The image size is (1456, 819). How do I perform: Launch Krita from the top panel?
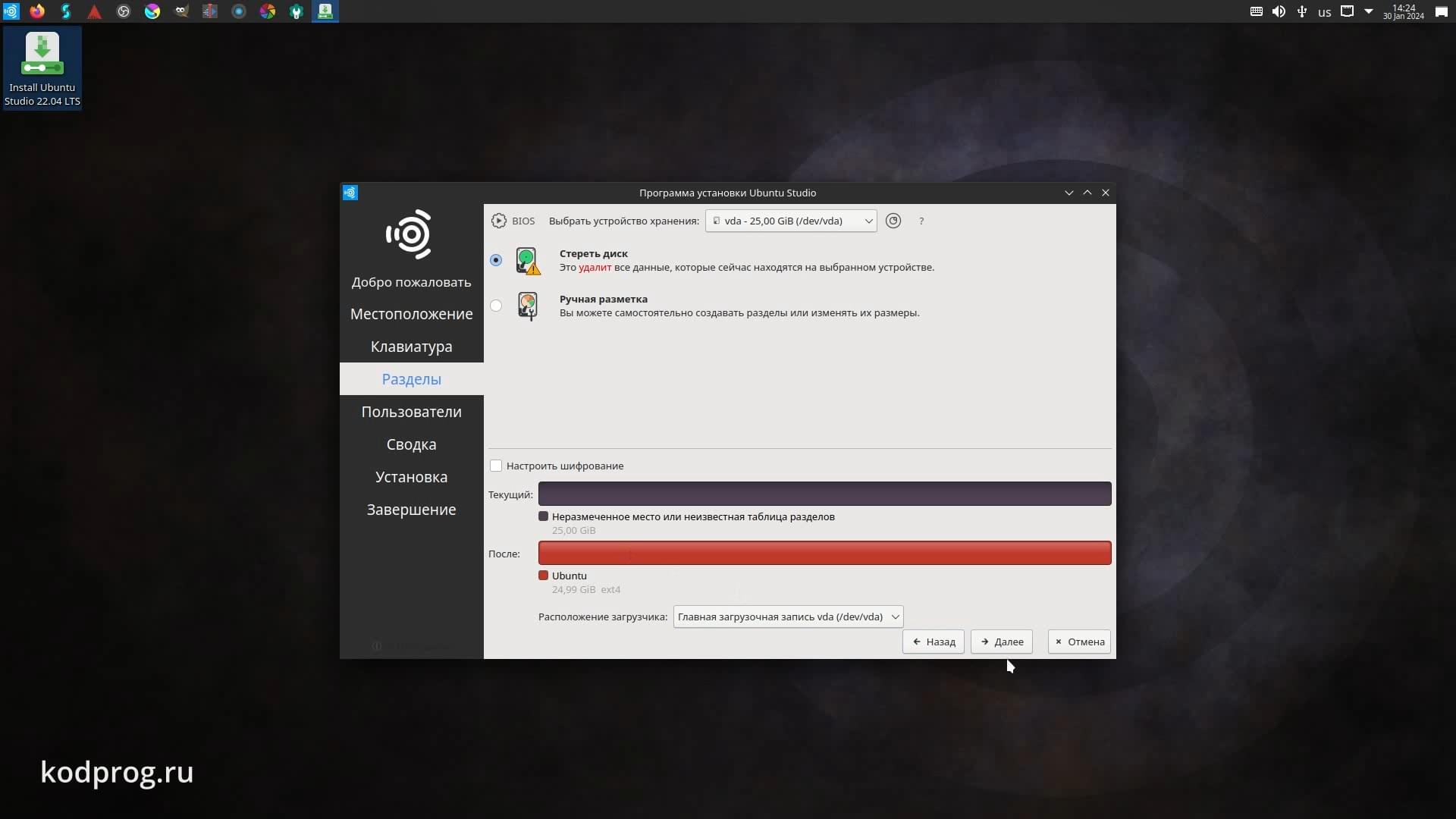point(152,11)
